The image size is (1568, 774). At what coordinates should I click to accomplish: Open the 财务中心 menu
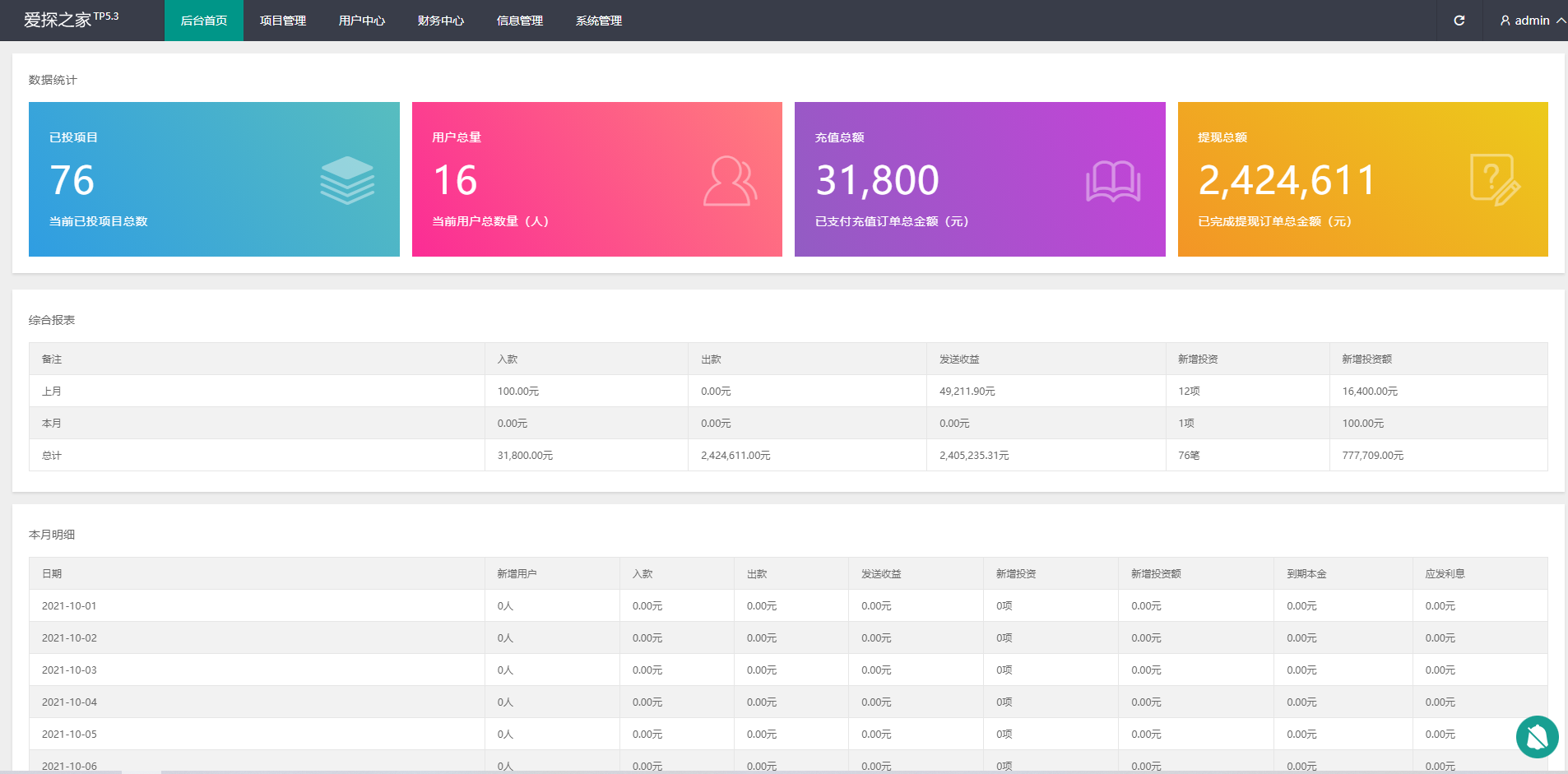[x=441, y=21]
